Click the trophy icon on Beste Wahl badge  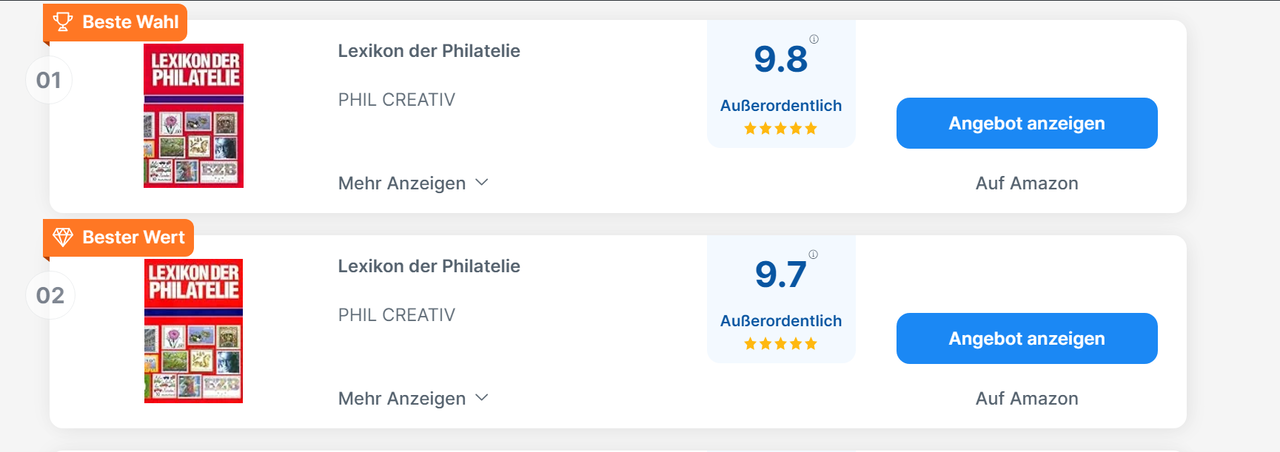(x=62, y=21)
